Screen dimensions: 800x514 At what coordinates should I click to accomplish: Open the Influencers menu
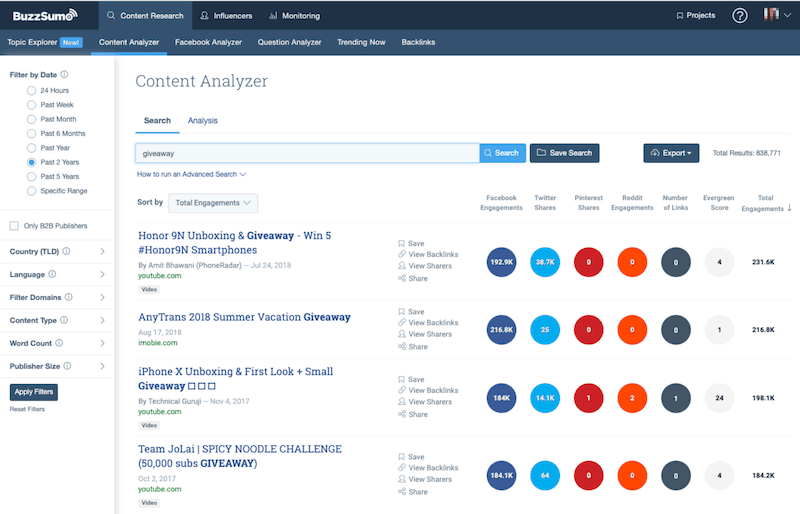click(x=227, y=16)
